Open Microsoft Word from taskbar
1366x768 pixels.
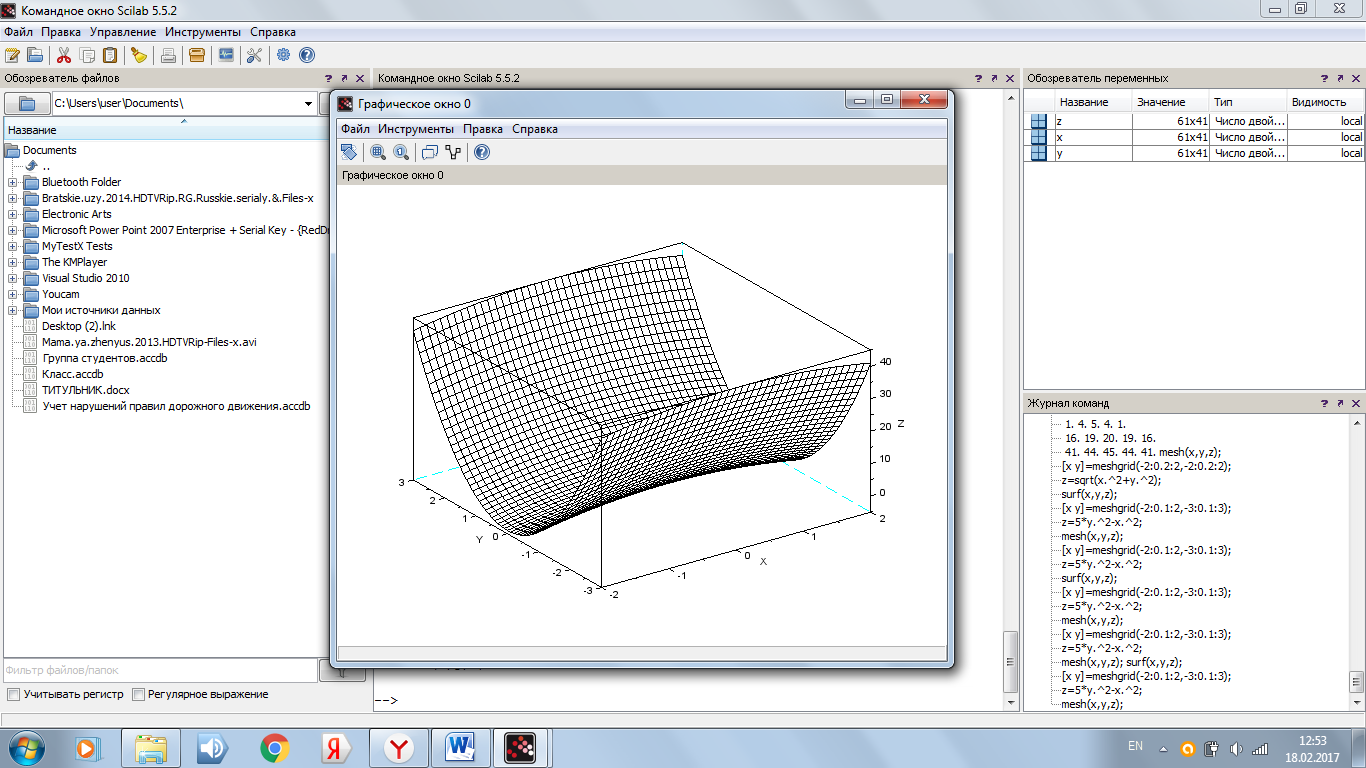pos(461,747)
